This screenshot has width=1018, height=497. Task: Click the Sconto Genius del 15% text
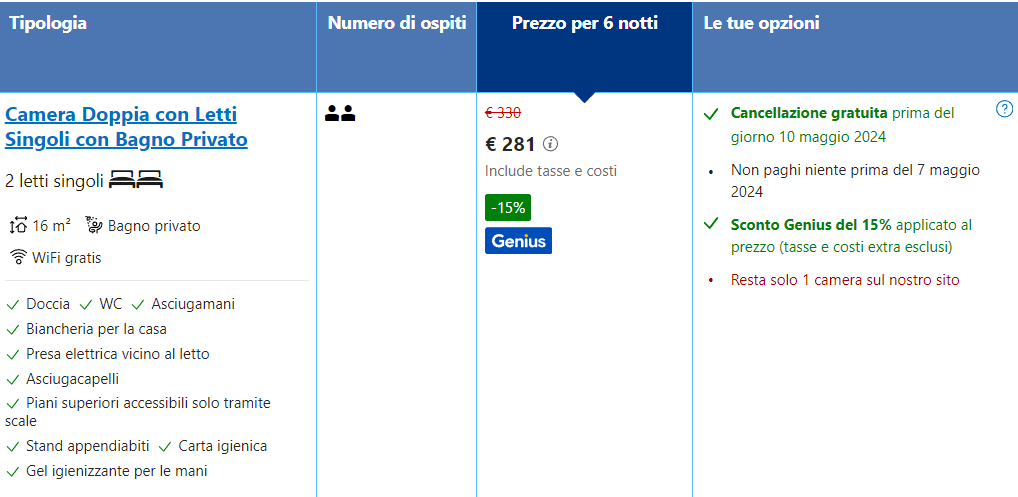pos(811,225)
